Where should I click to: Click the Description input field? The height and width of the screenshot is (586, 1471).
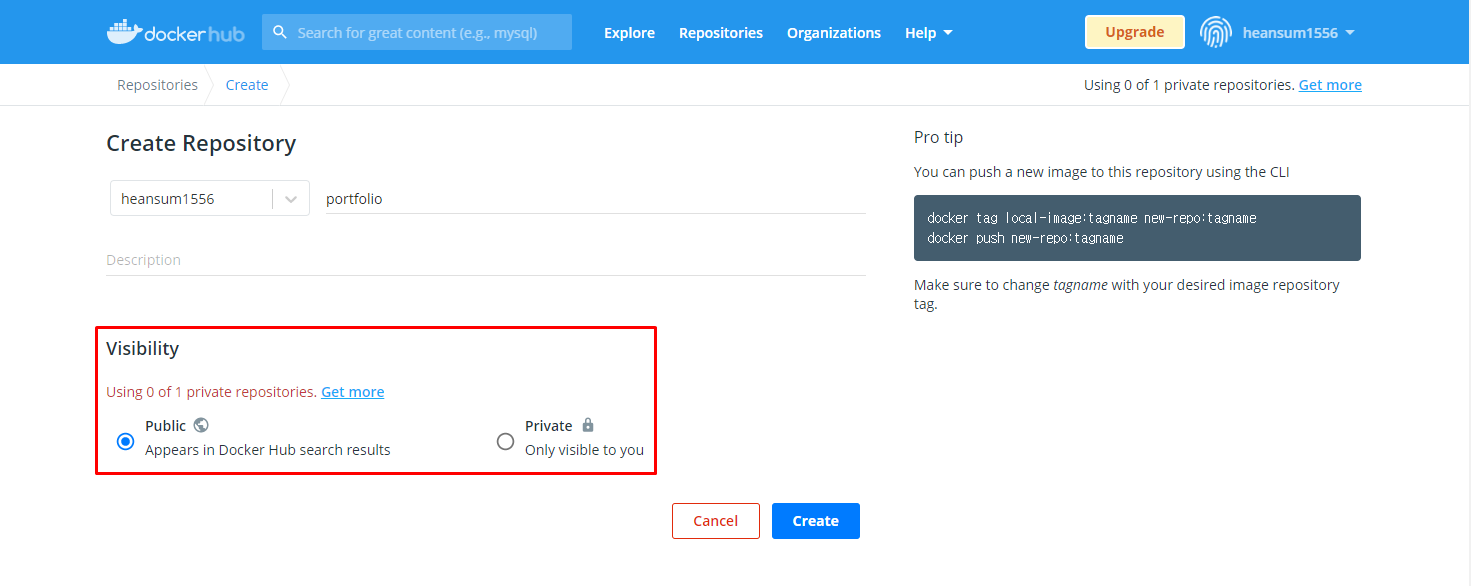[486, 260]
